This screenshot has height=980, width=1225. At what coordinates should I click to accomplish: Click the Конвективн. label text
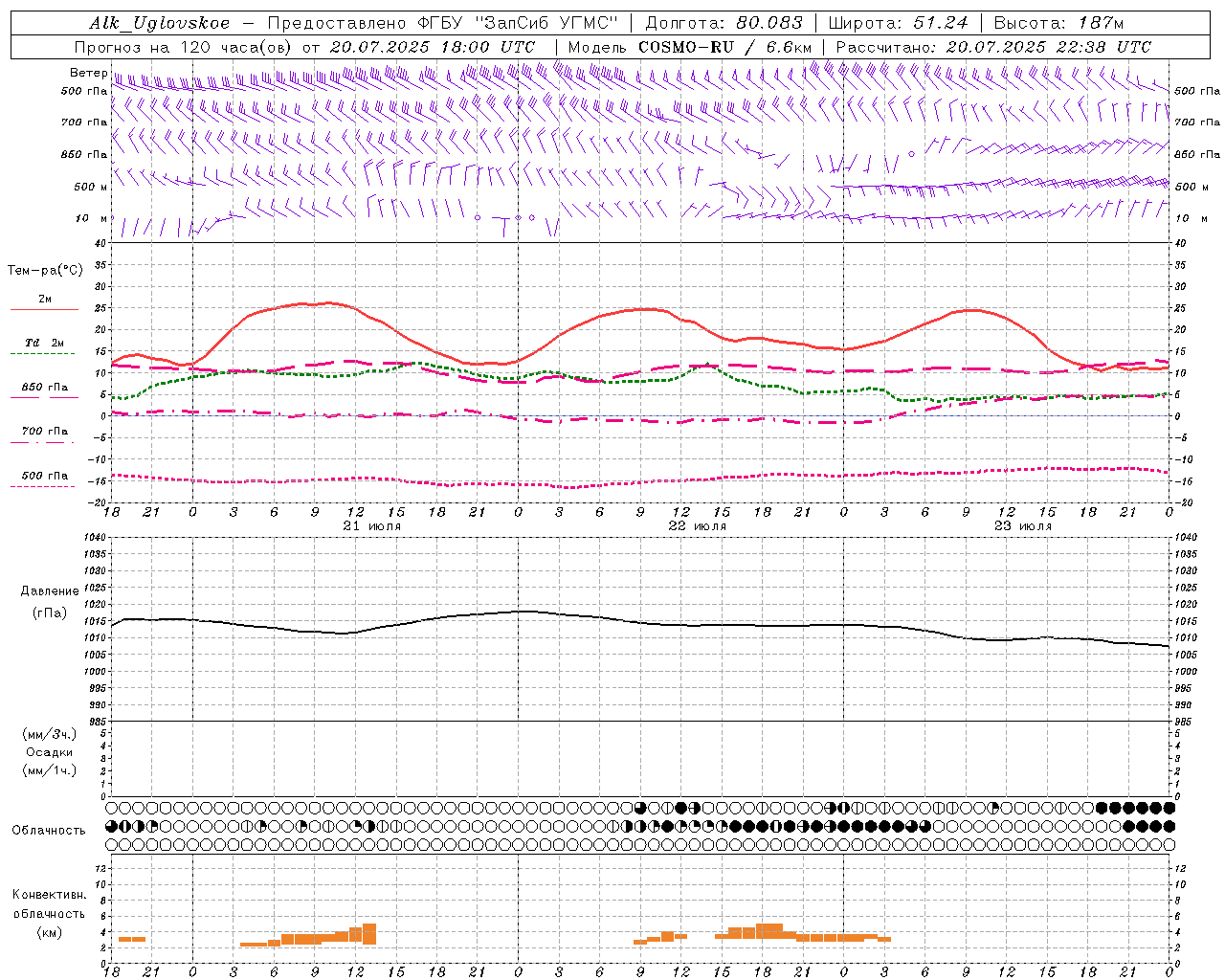[x=49, y=895]
